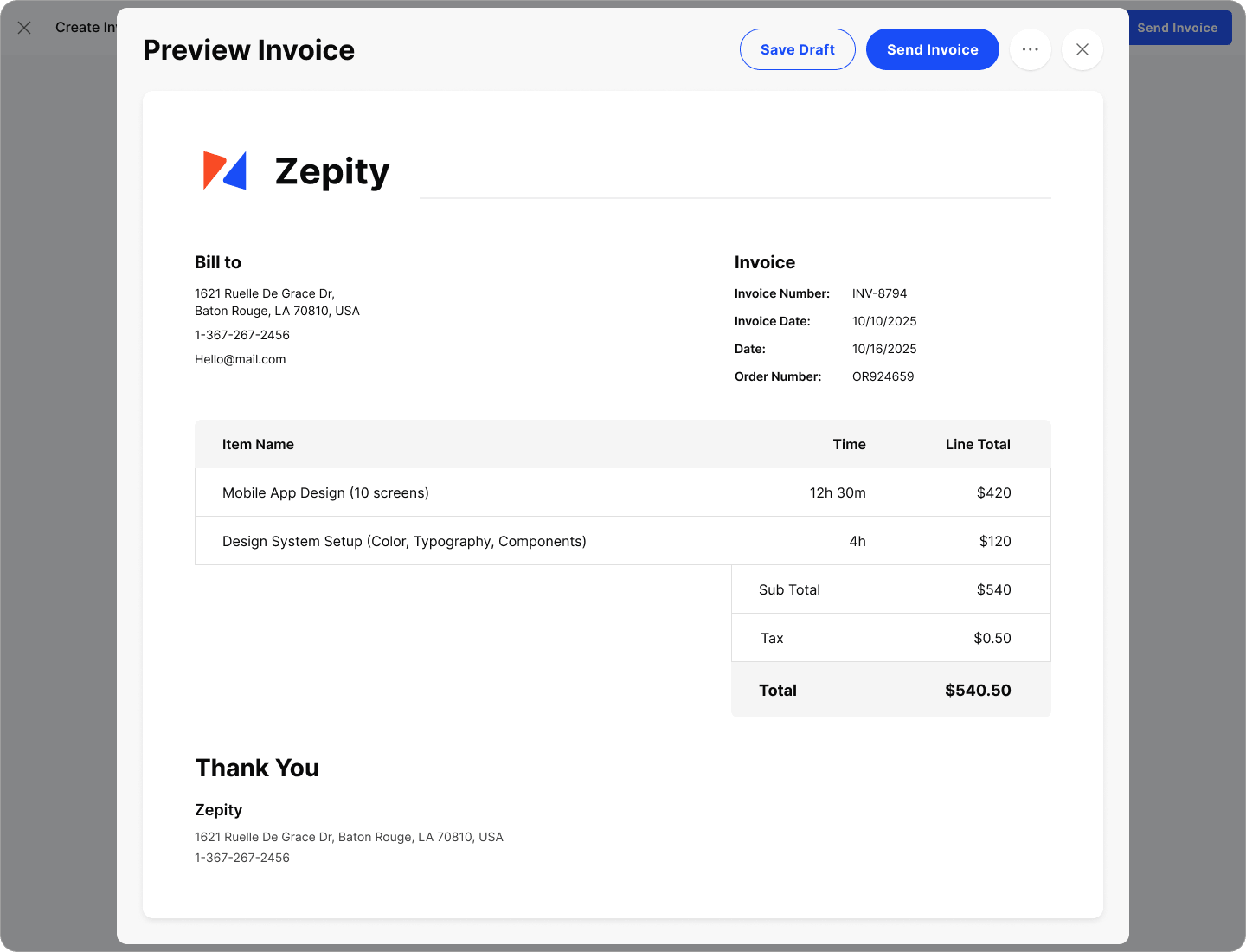
Task: Click the Preview Invoice title
Action: coord(248,50)
